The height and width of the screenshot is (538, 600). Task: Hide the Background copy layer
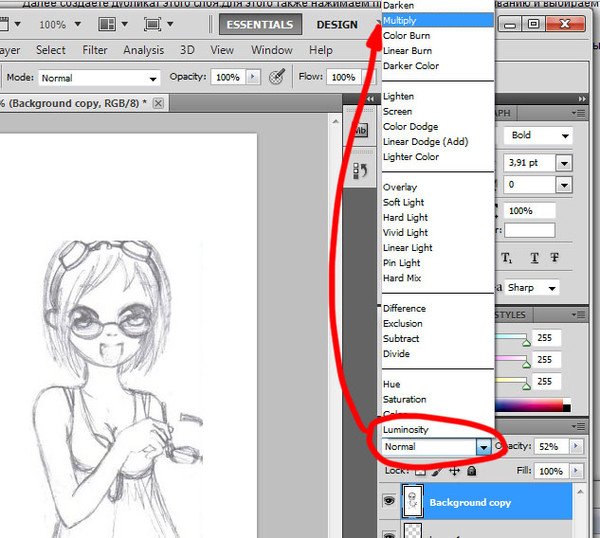390,502
